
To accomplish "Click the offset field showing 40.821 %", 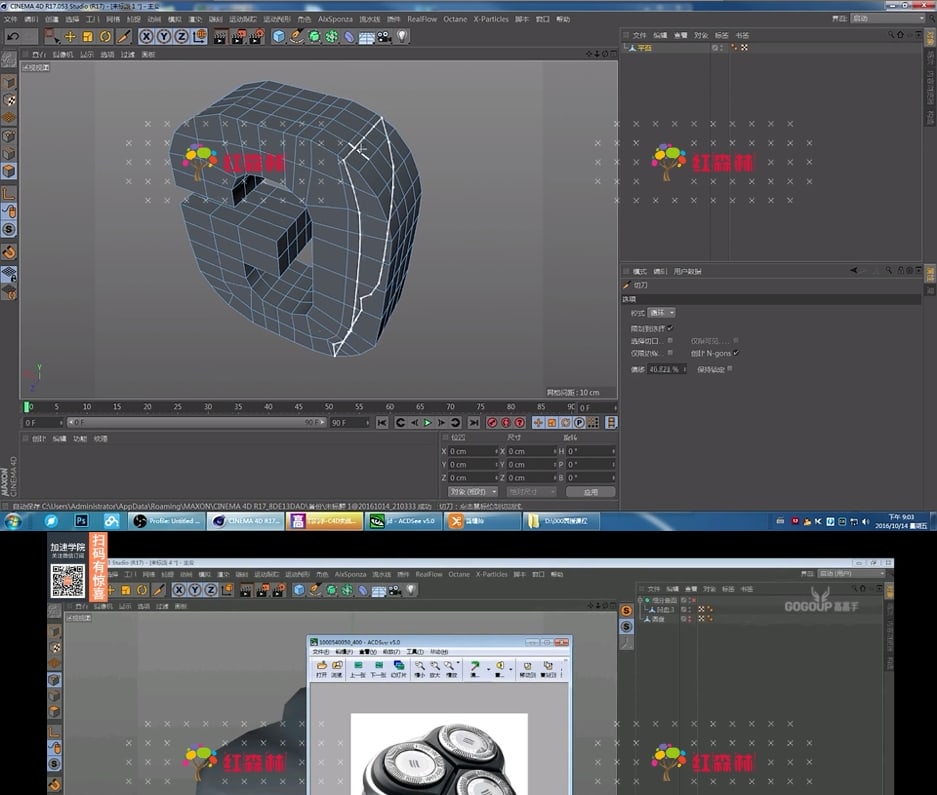I will coord(666,369).
